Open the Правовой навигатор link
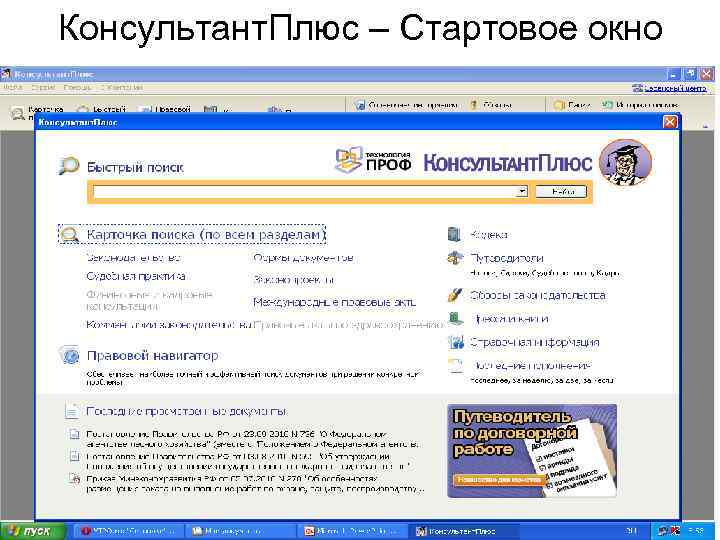The width and height of the screenshot is (720, 540). point(152,355)
